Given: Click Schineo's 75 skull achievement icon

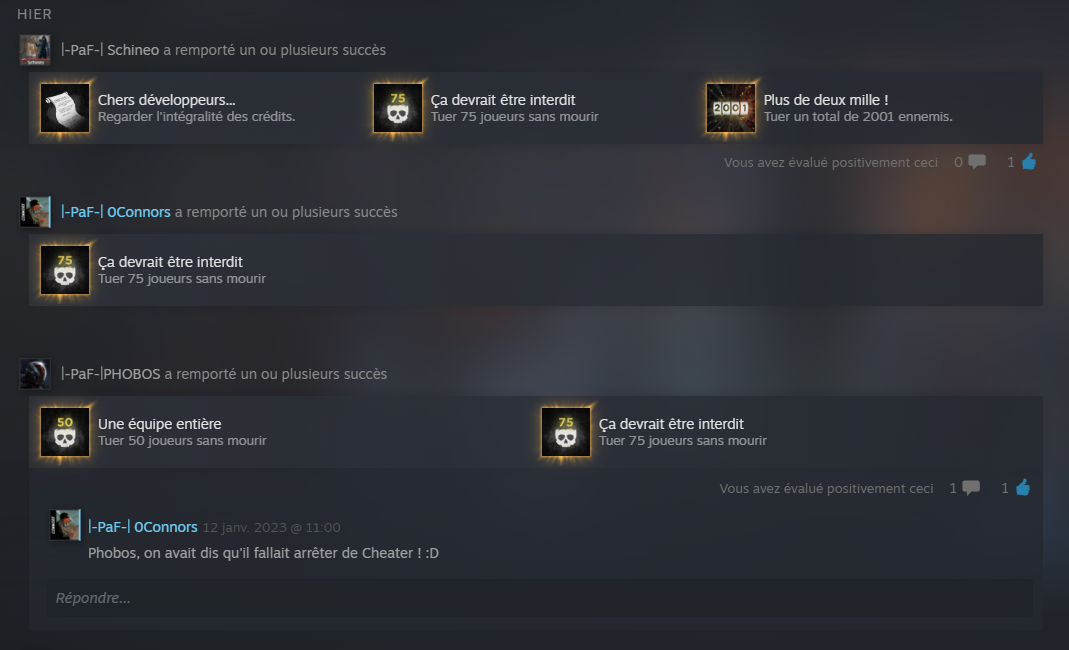Looking at the screenshot, I should point(397,108).
